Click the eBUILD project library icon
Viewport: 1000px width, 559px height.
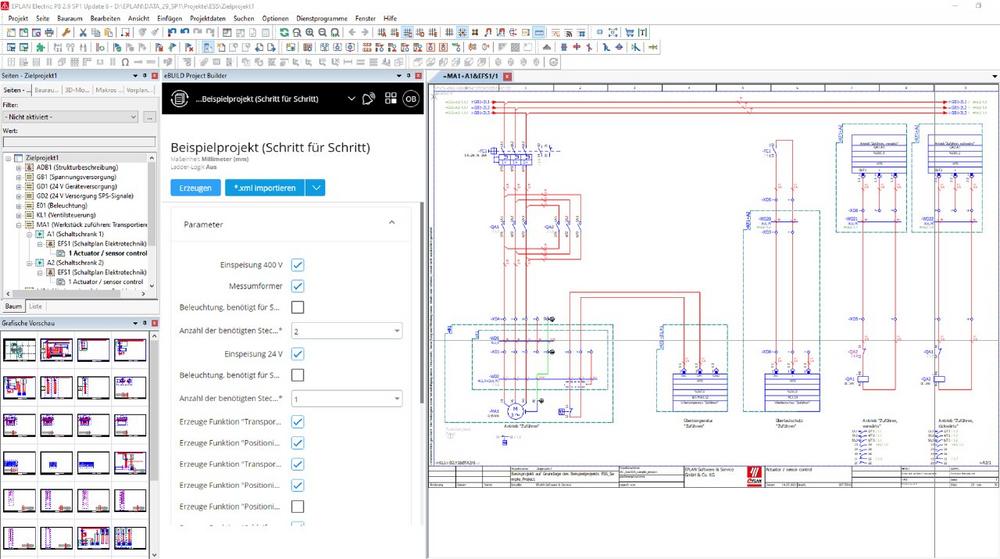pyautogui.click(x=180, y=98)
